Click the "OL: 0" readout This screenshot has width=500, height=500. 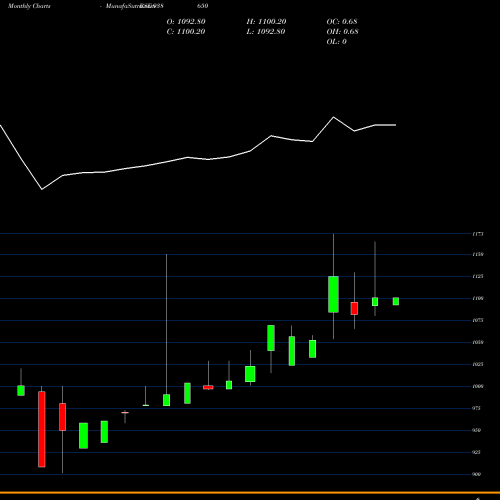(x=336, y=42)
